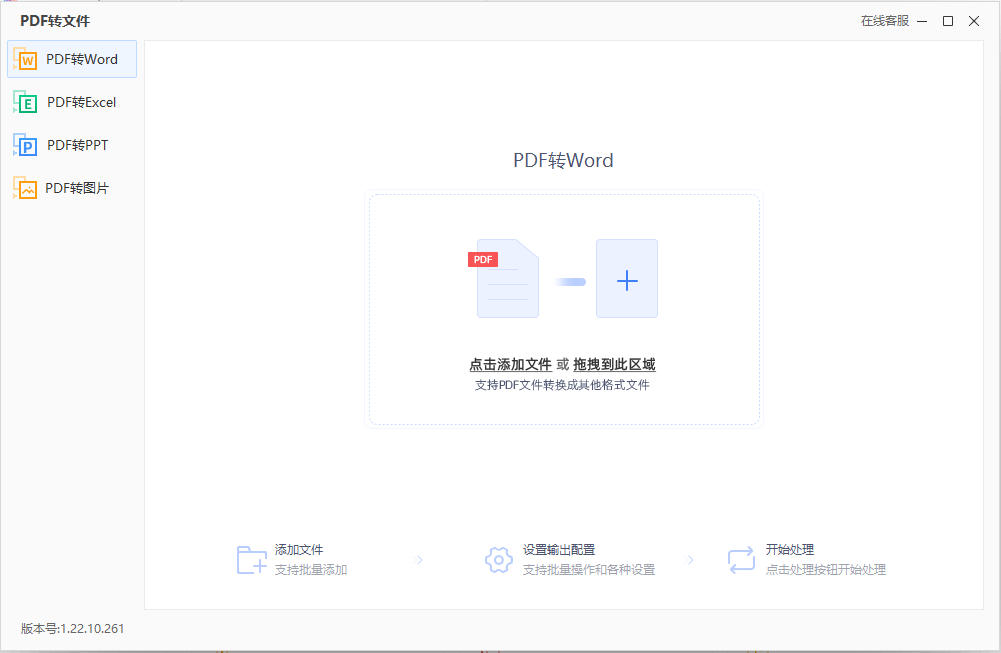Click the gear icon beside 设置输出配置
The height and width of the screenshot is (653, 1001).
click(x=499, y=560)
